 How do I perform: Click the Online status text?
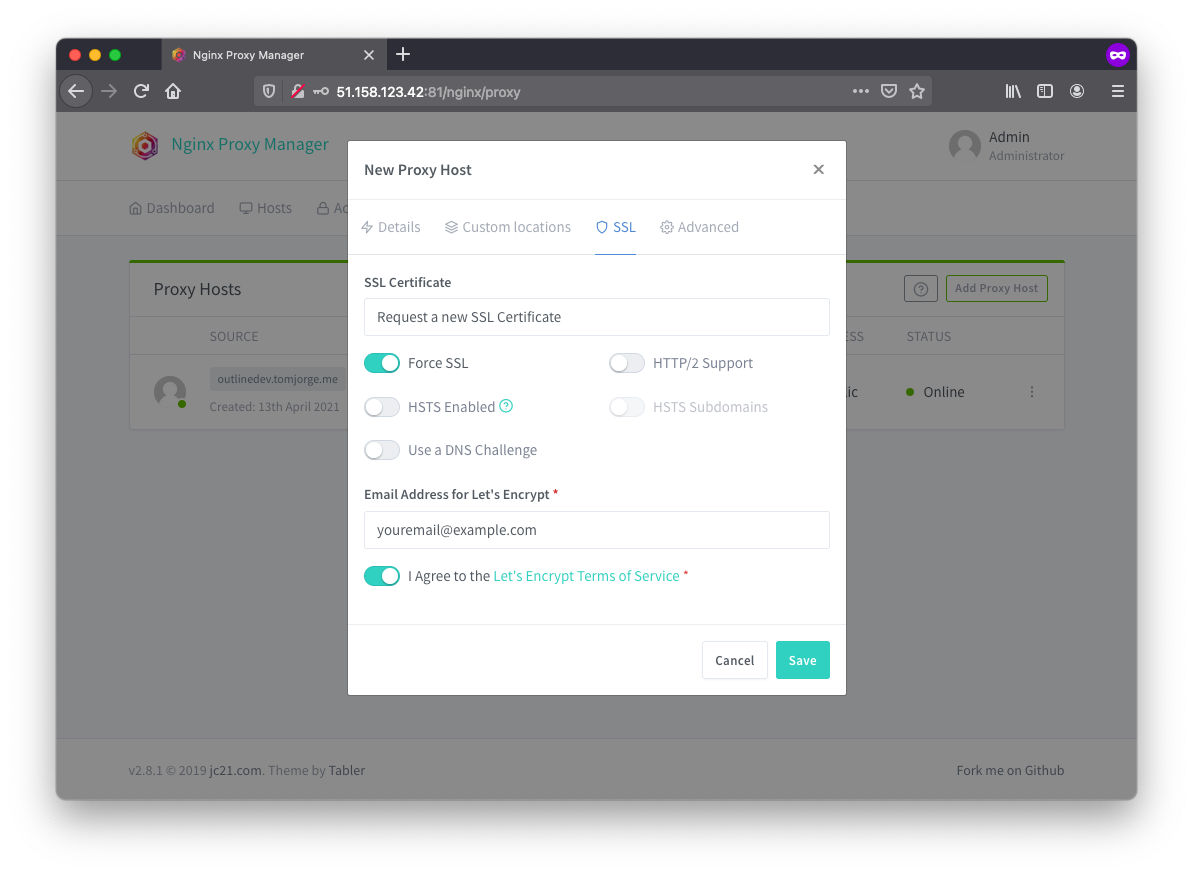tap(943, 393)
